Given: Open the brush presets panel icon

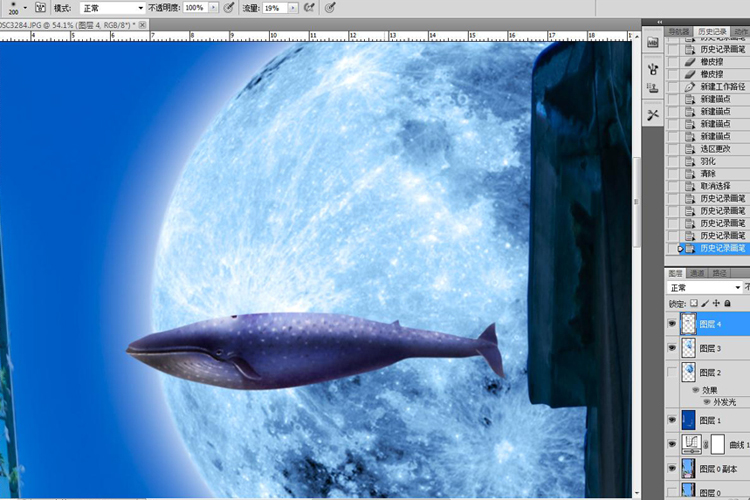Looking at the screenshot, I should (x=653, y=69).
